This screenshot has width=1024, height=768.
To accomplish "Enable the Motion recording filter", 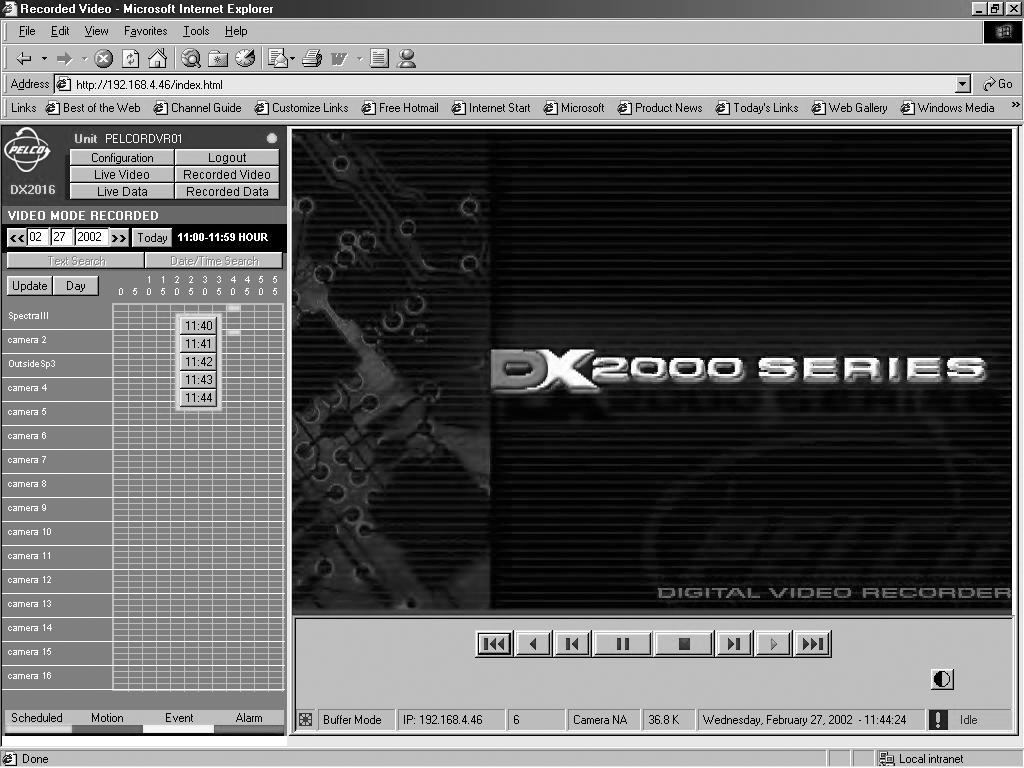I will 106,718.
